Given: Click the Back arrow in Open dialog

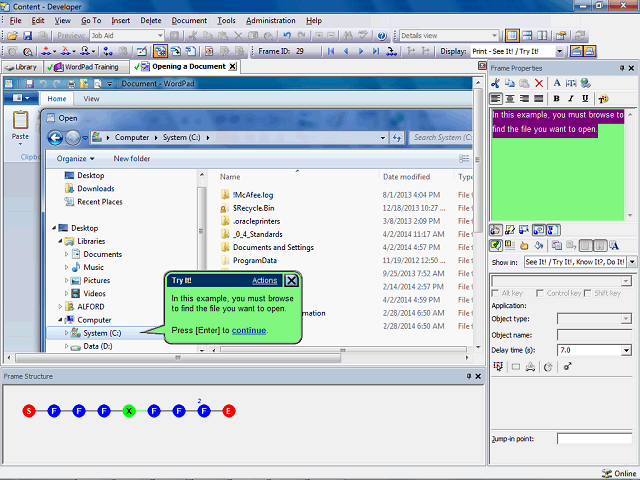Looking at the screenshot, I should tap(56, 138).
